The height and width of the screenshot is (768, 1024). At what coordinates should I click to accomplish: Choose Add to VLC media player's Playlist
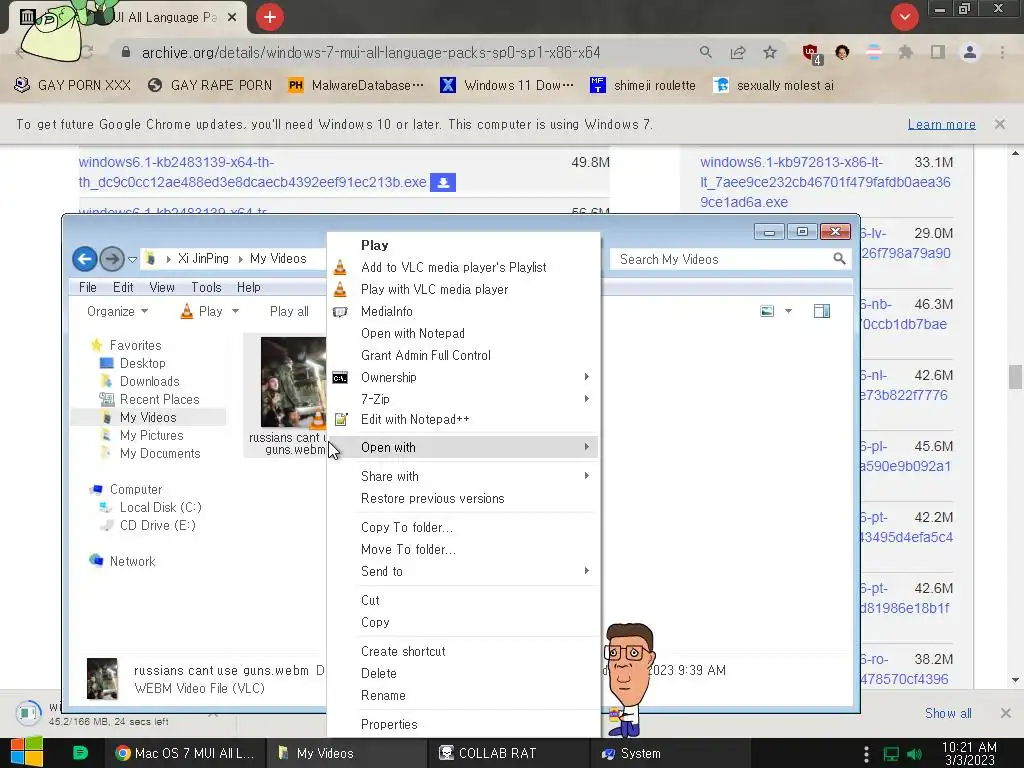463,268
